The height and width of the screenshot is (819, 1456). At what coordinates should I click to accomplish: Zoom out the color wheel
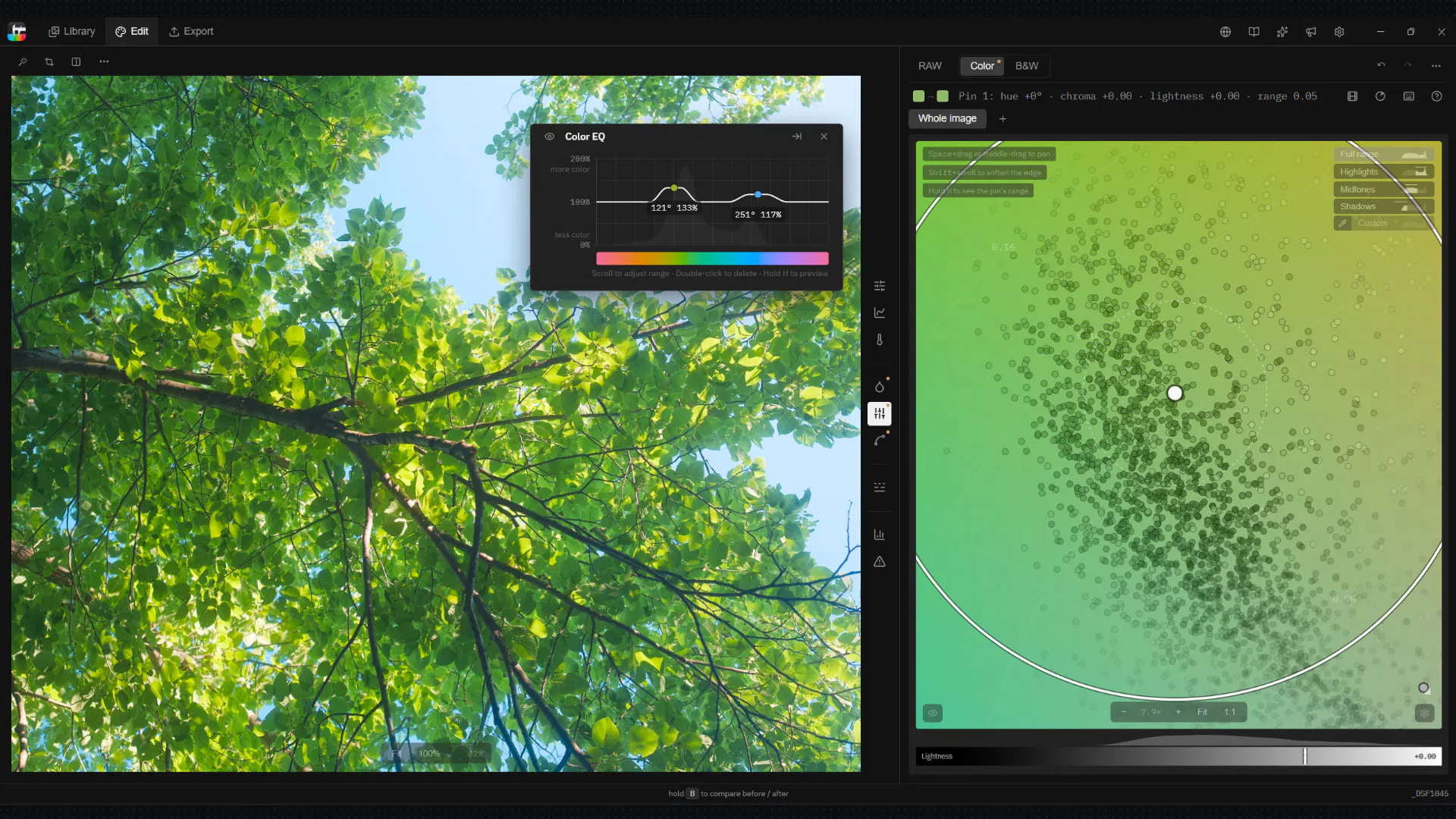tap(1124, 712)
